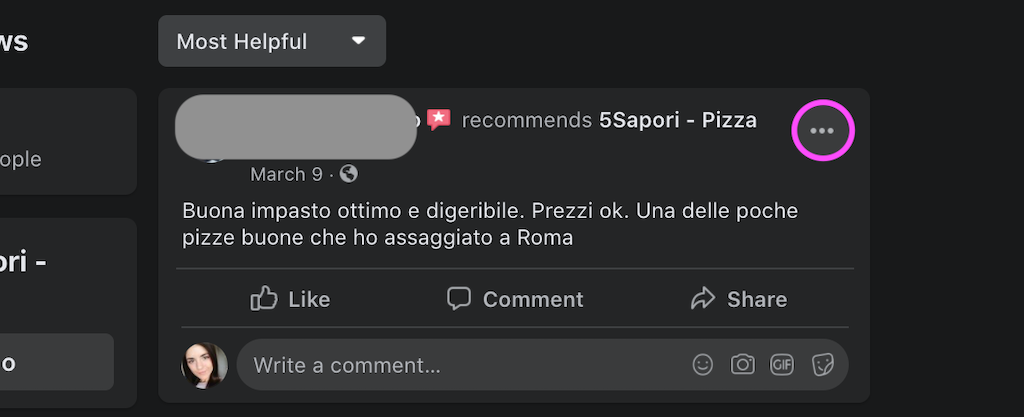This screenshot has width=1024, height=417.
Task: Open the 5Sapori - Pizza page link
Action: point(678,120)
